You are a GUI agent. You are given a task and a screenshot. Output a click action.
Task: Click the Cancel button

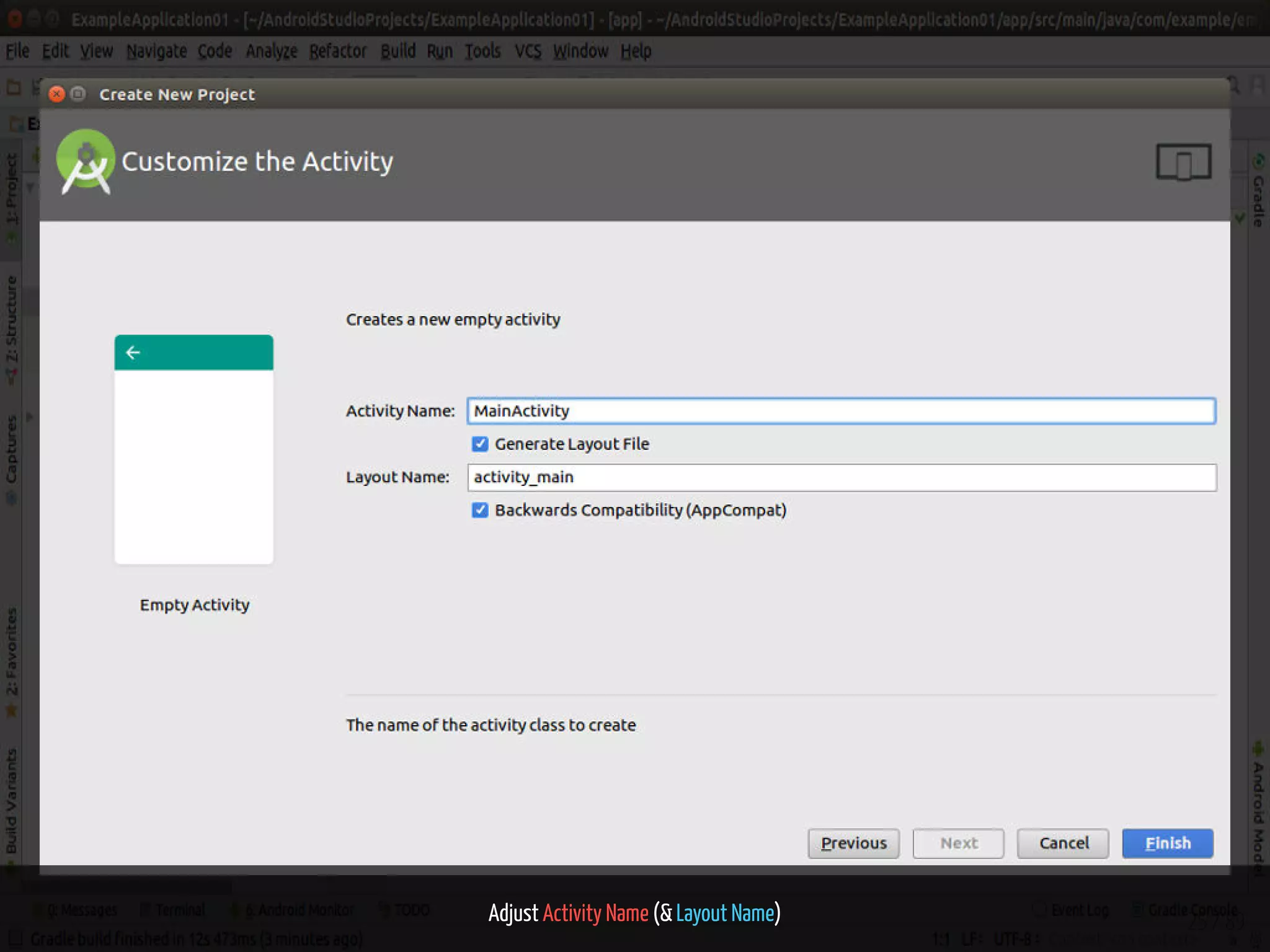(1063, 843)
